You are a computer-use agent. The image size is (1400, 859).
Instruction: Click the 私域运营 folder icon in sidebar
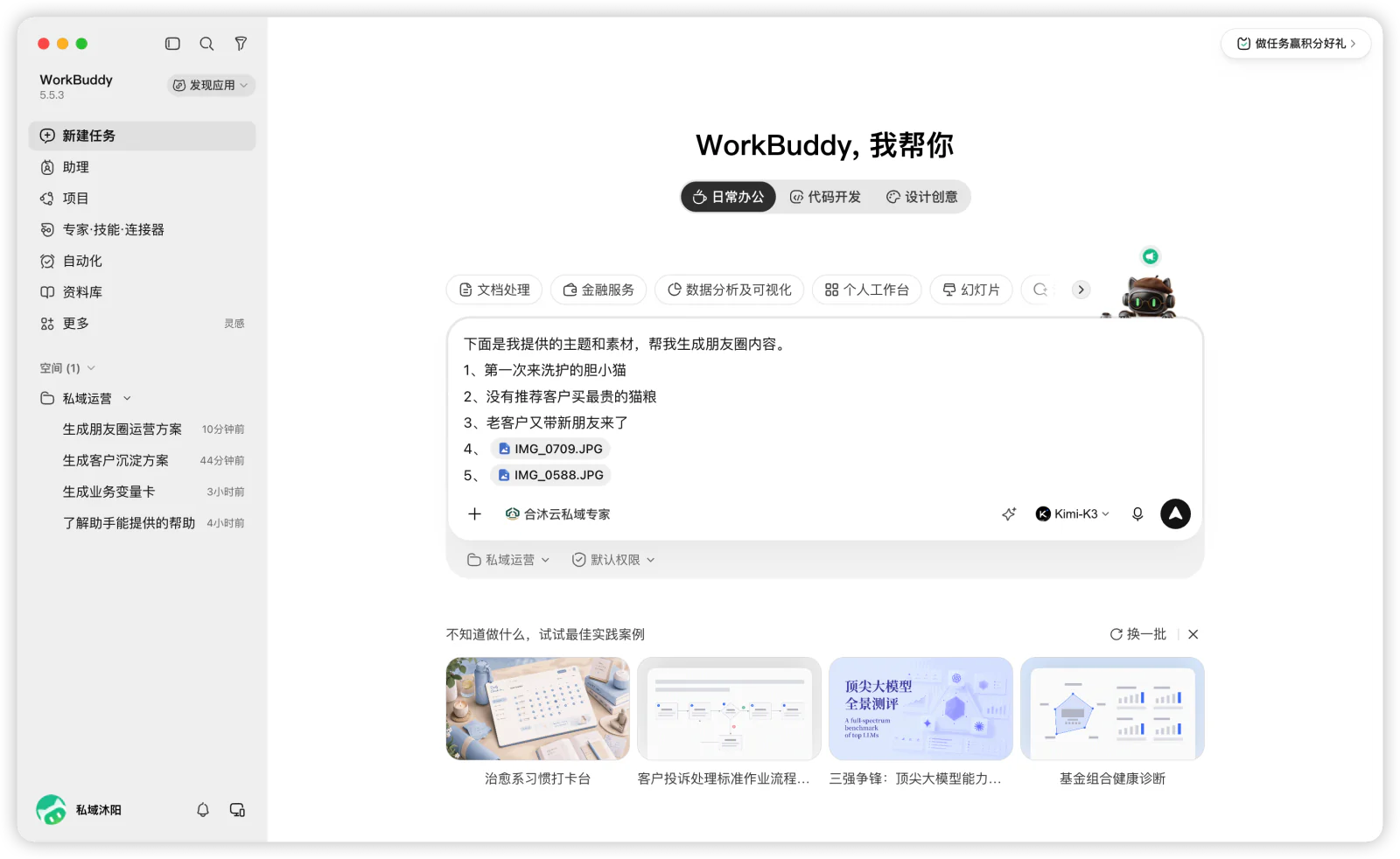47,399
